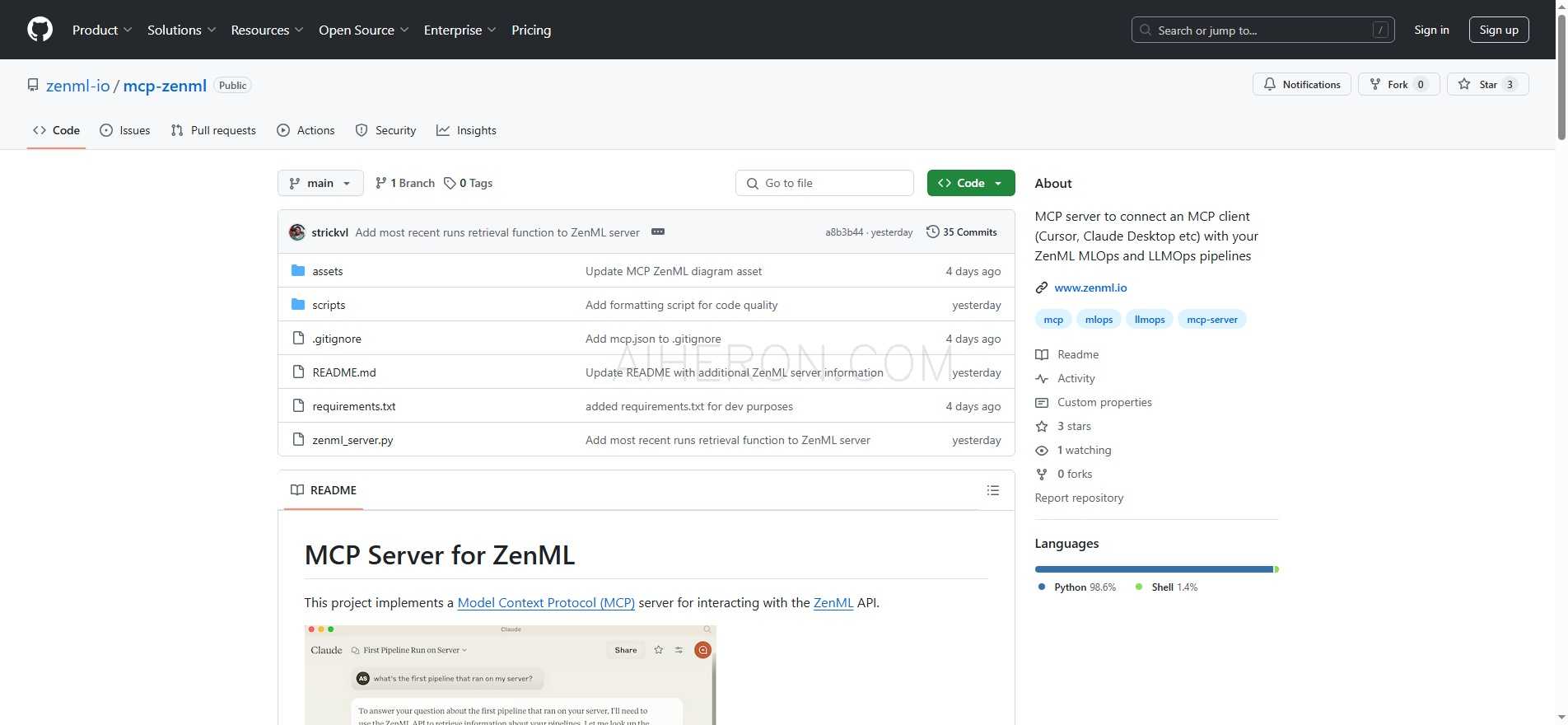Click the link chain icon beside www.zenml.io
The image size is (1568, 725).
(x=1042, y=288)
